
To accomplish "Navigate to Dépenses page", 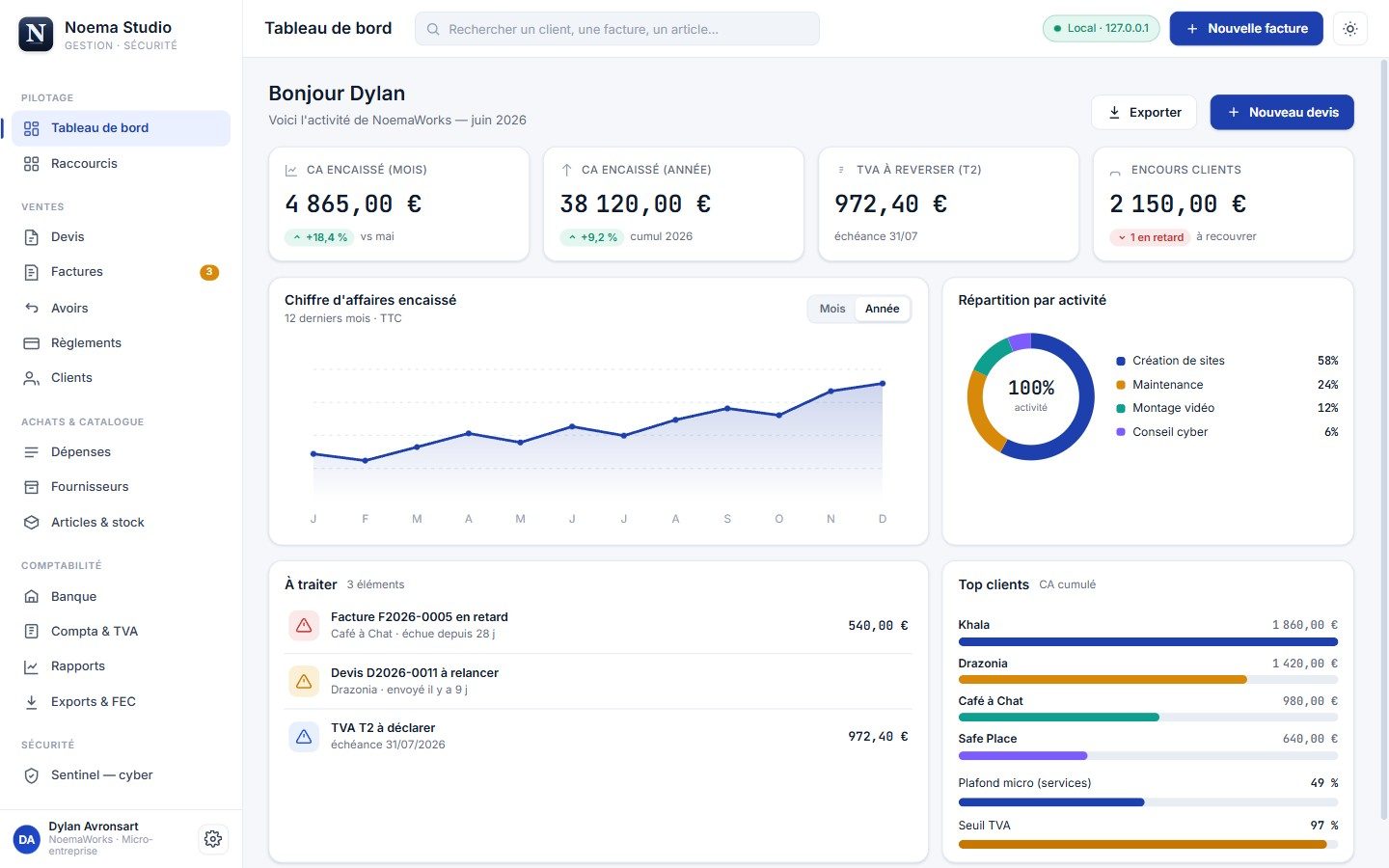I will click(x=121, y=452).
